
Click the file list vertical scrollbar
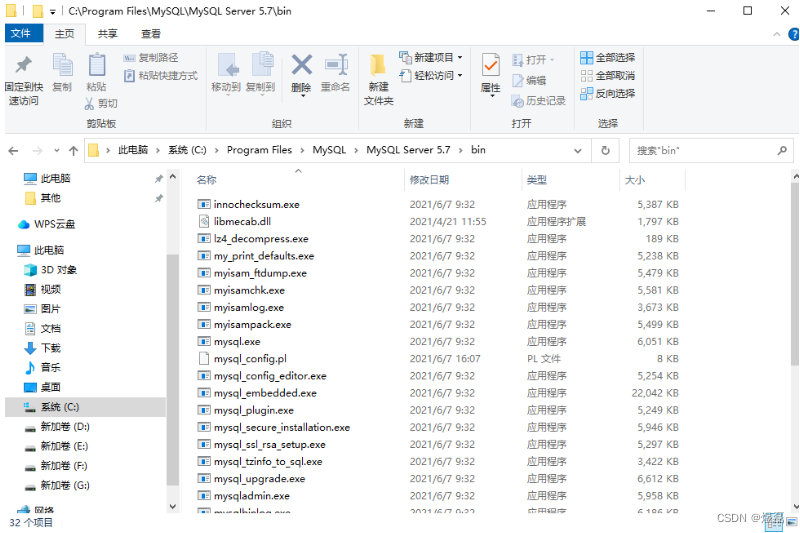click(795, 275)
